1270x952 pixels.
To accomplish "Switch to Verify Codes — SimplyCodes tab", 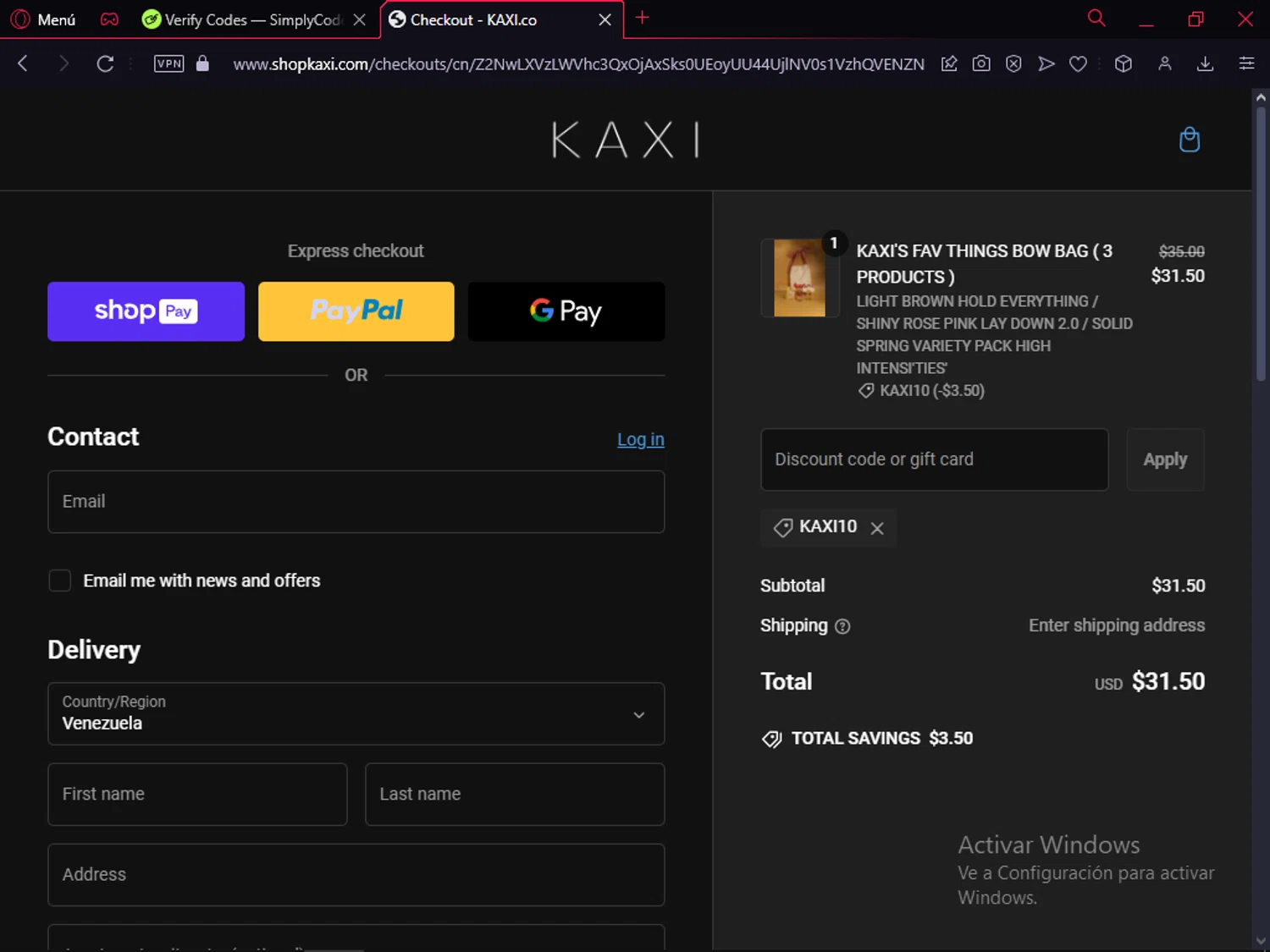I will coord(241,19).
